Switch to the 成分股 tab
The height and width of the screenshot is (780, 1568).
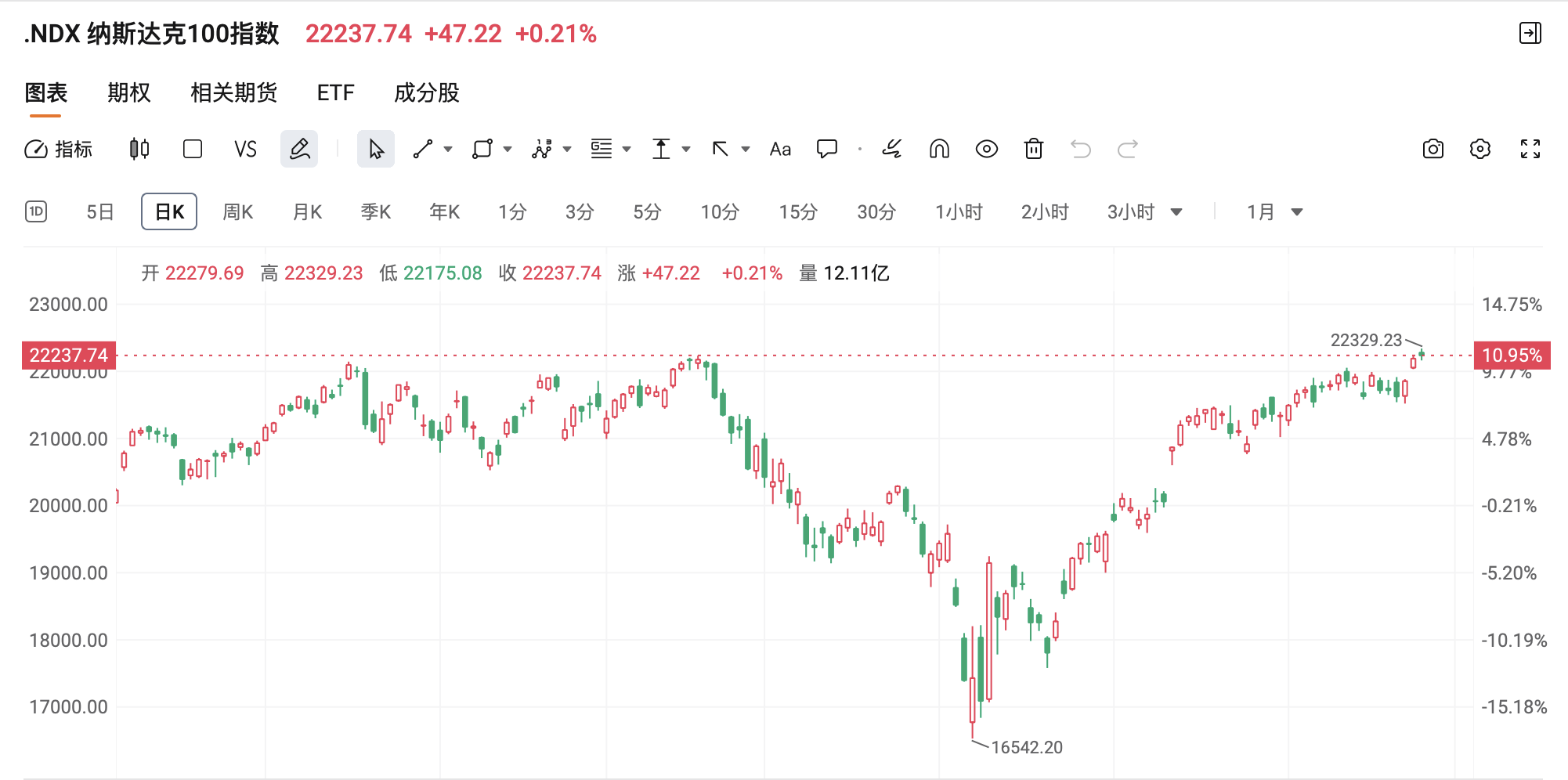(x=427, y=93)
